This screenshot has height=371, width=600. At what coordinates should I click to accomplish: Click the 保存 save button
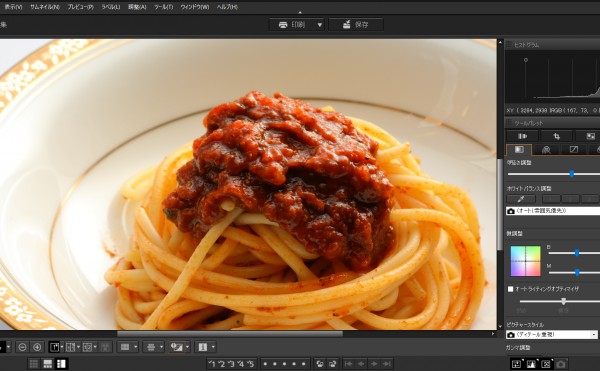(355, 25)
